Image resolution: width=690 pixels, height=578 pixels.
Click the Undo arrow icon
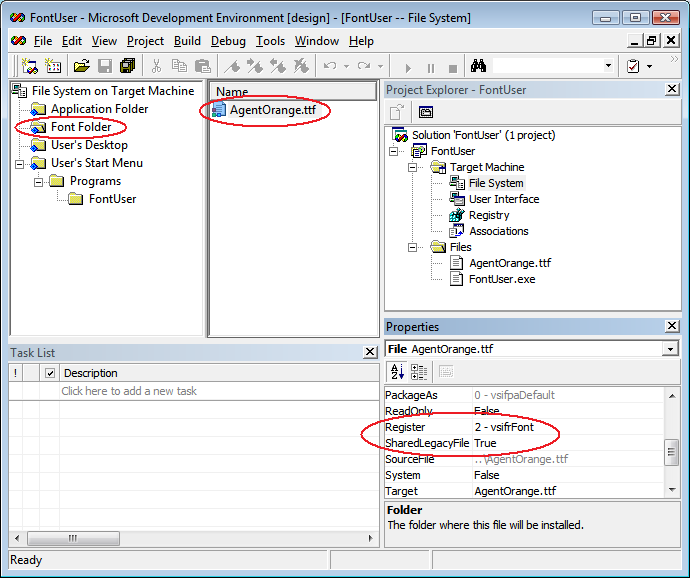330,66
